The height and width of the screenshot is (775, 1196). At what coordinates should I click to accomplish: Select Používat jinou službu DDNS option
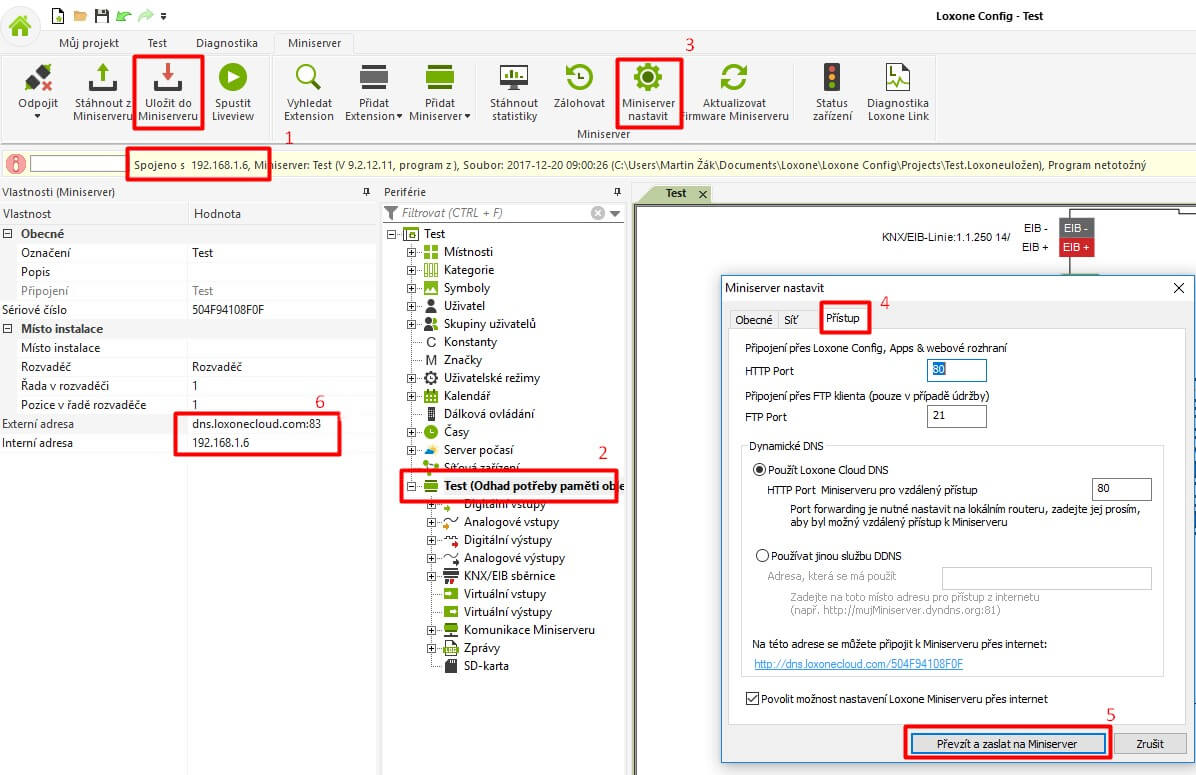pos(763,555)
